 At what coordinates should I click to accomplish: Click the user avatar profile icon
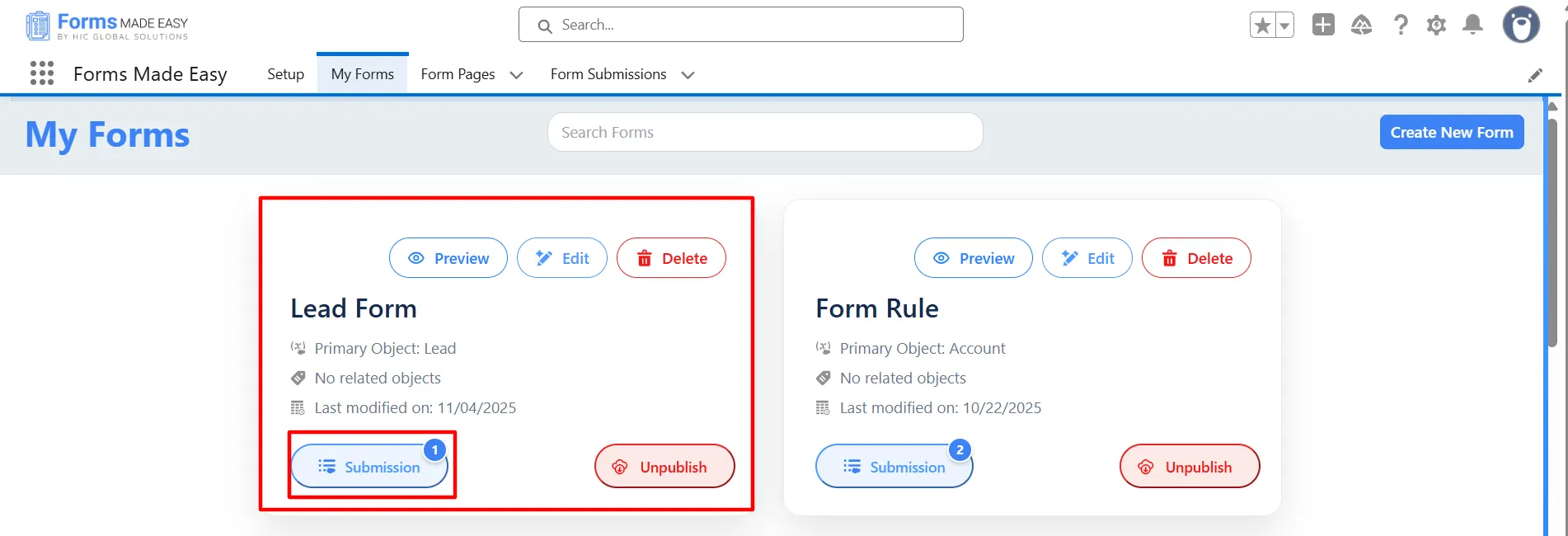1521,25
